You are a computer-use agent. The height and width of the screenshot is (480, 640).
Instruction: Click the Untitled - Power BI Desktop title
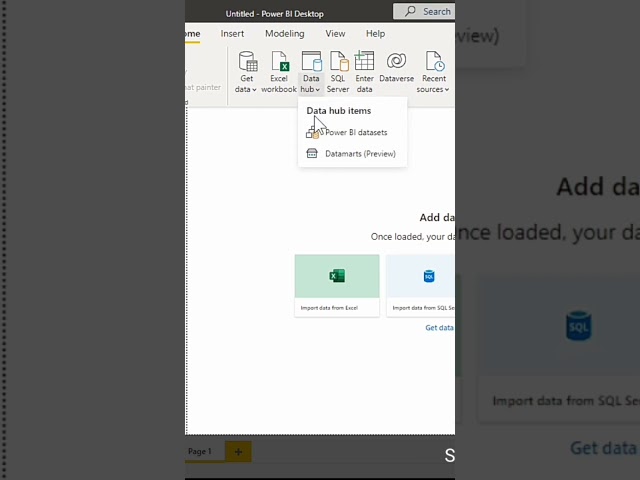274,14
